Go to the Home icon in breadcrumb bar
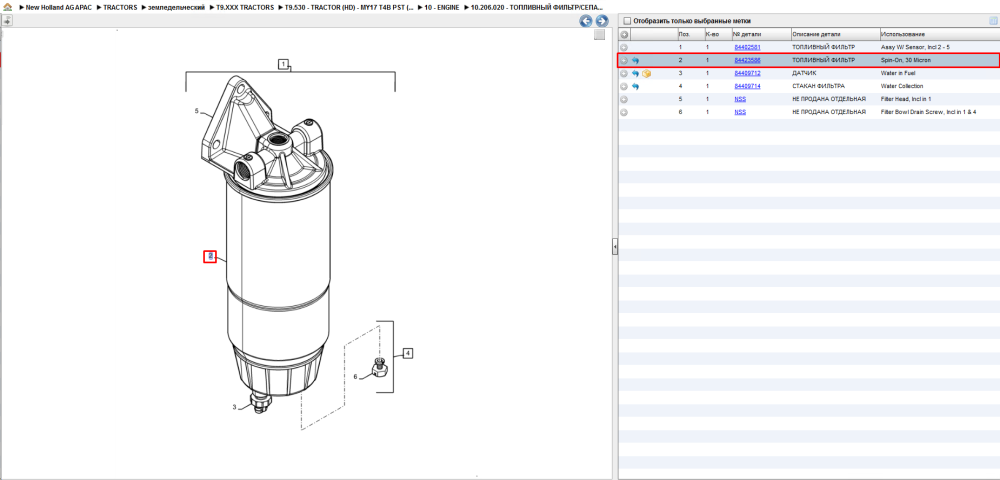This screenshot has width=1000, height=480. 8,8
